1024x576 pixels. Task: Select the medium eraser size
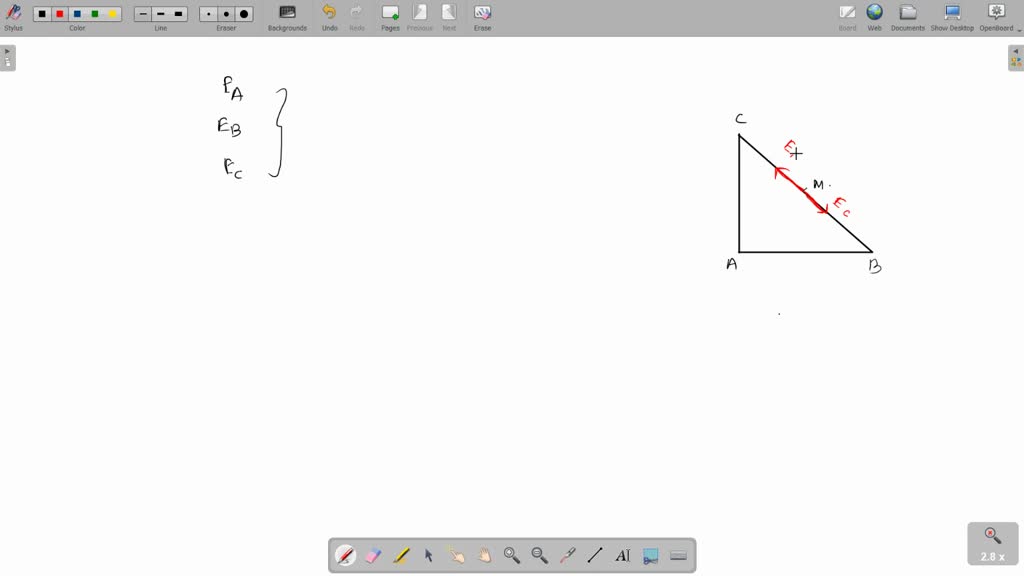coord(226,13)
